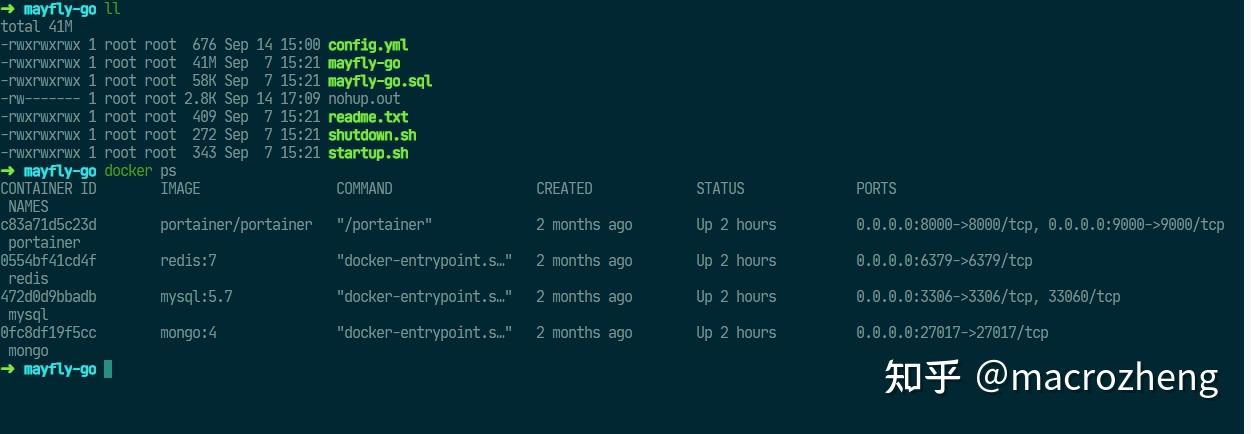Click the mayfly-go executable file name
Viewport: 1251px width, 434px height.
click(x=364, y=63)
